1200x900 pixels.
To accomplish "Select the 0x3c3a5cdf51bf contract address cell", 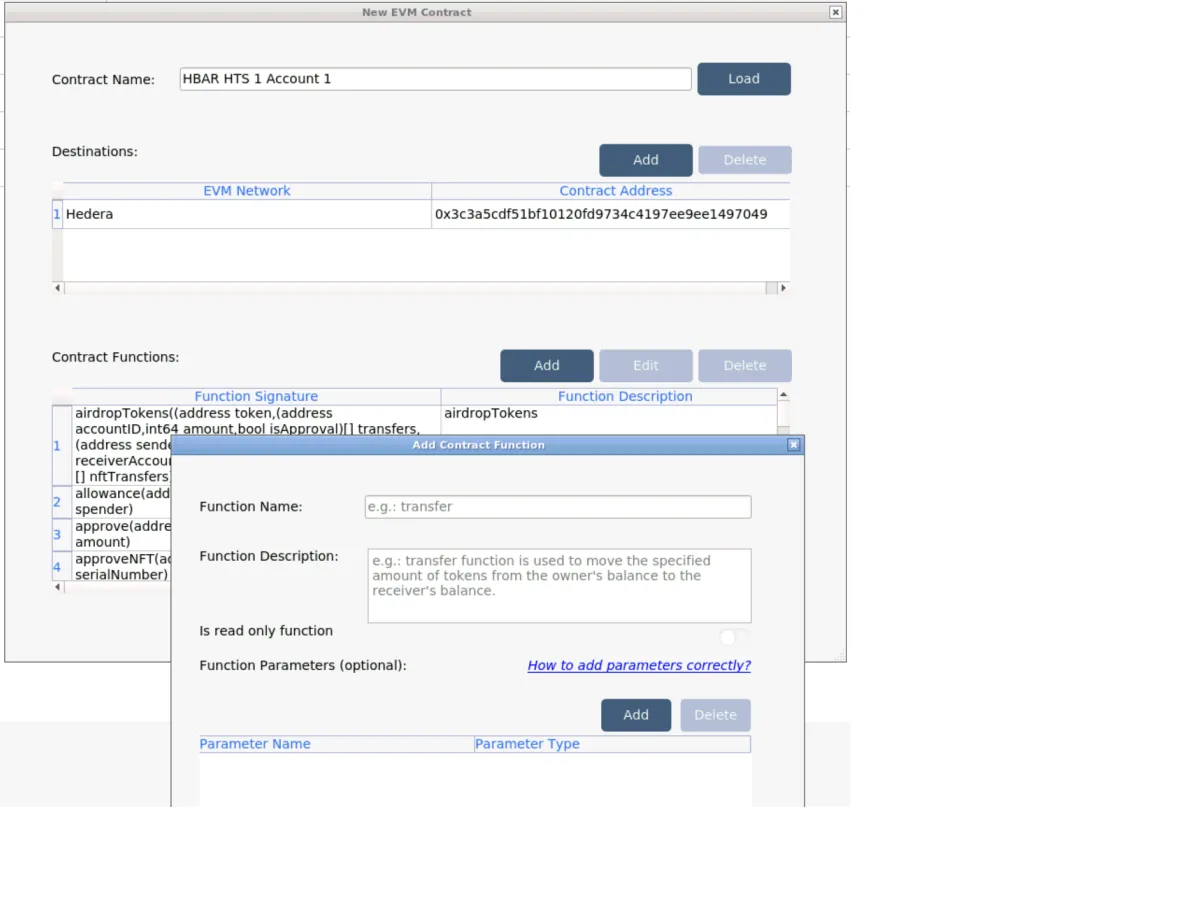I will pyautogui.click(x=611, y=214).
